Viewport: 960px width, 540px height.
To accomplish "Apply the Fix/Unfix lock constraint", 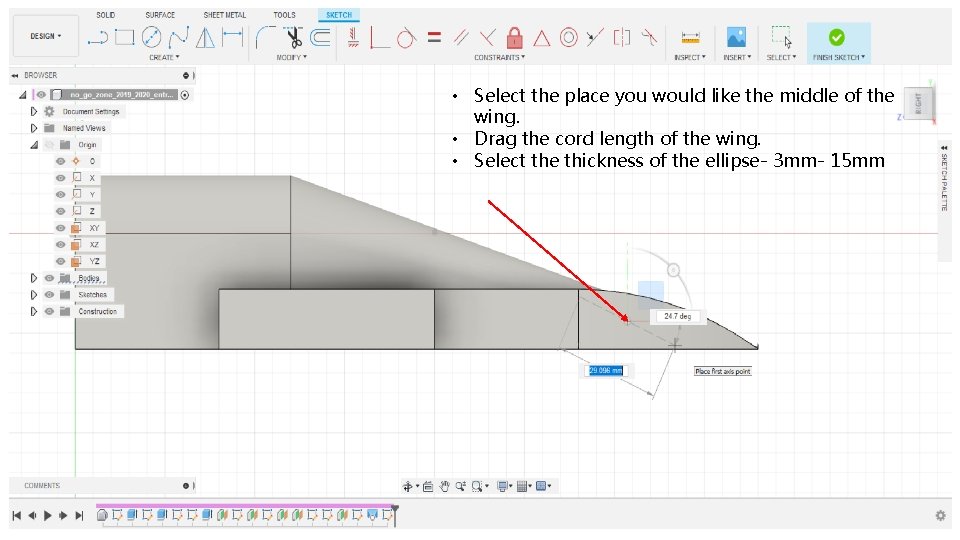I will click(x=515, y=38).
